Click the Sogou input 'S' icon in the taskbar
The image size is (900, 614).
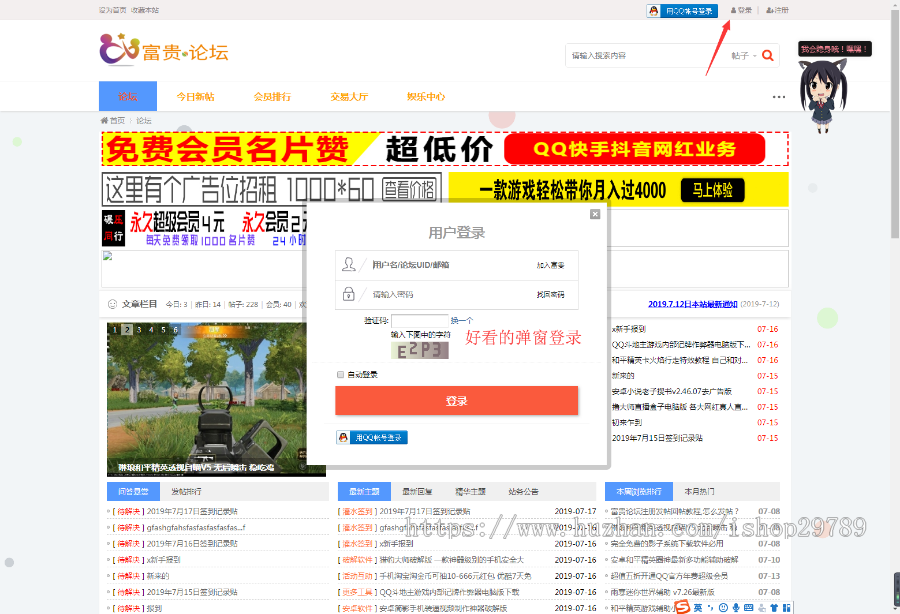[x=683, y=606]
